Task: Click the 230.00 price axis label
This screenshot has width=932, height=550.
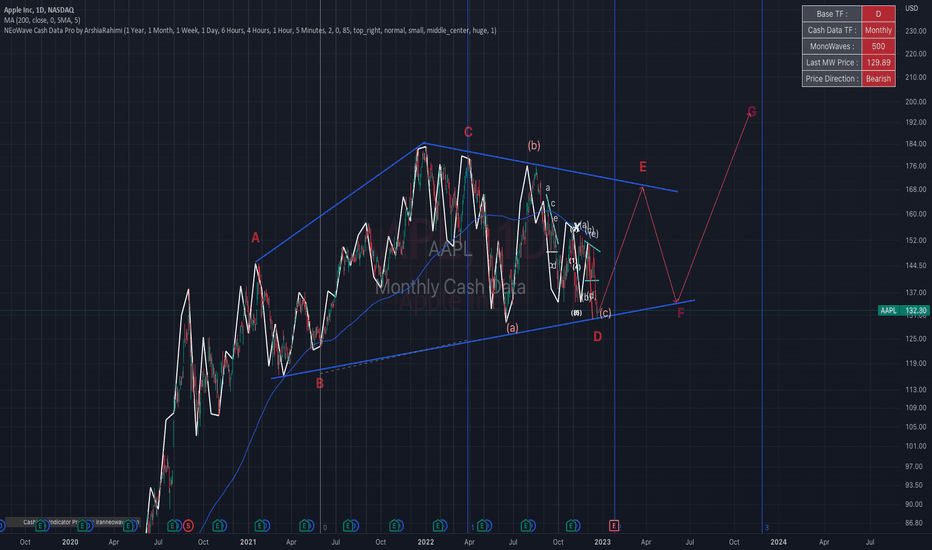Action: pos(915,31)
